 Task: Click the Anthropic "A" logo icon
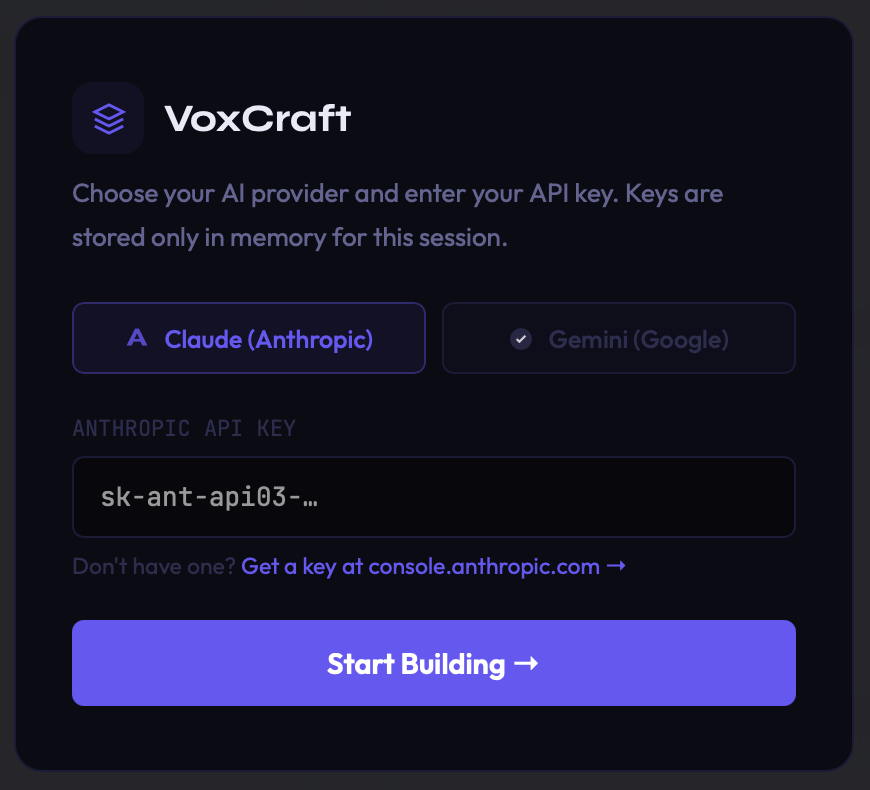[137, 339]
